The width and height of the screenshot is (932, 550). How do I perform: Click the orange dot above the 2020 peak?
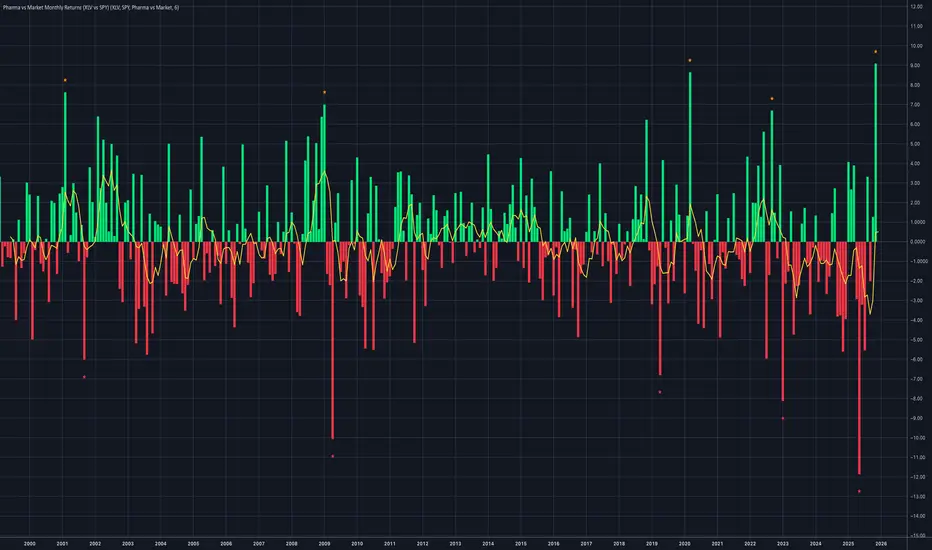(x=690, y=60)
